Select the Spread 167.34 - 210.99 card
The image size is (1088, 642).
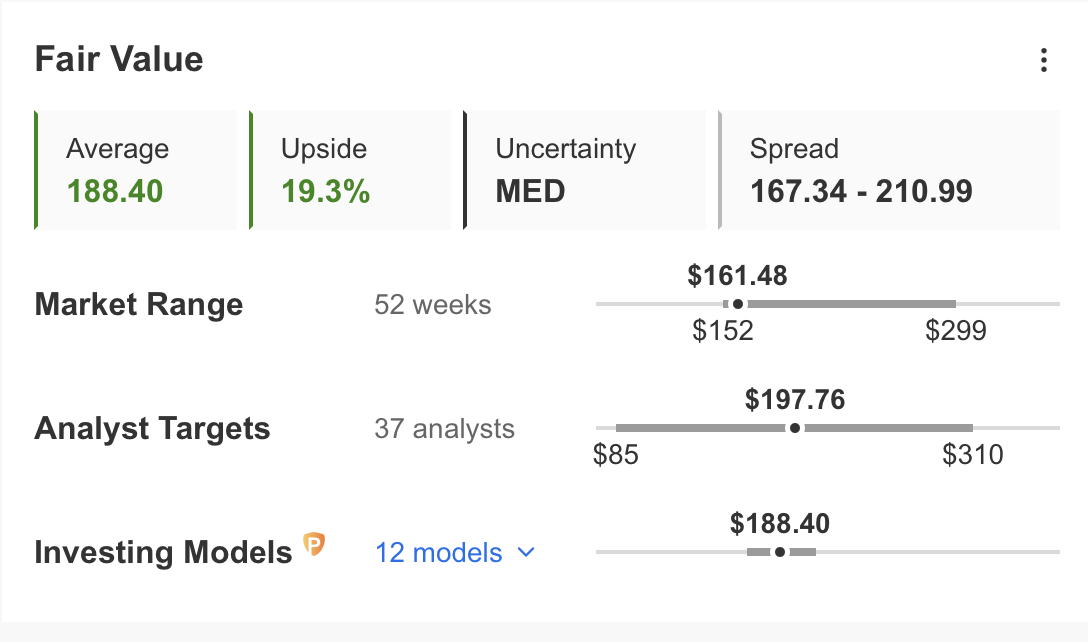click(888, 170)
